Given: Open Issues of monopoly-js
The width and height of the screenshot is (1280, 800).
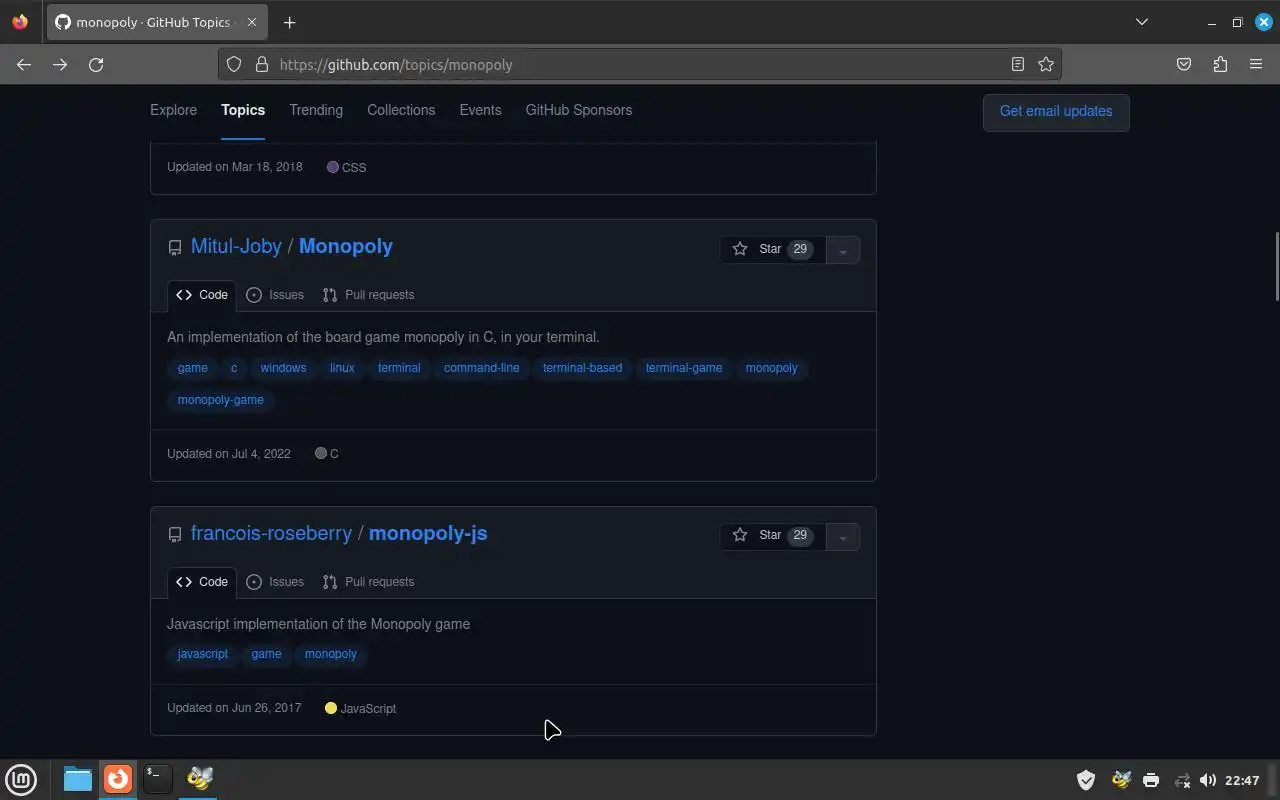Looking at the screenshot, I should tap(275, 582).
